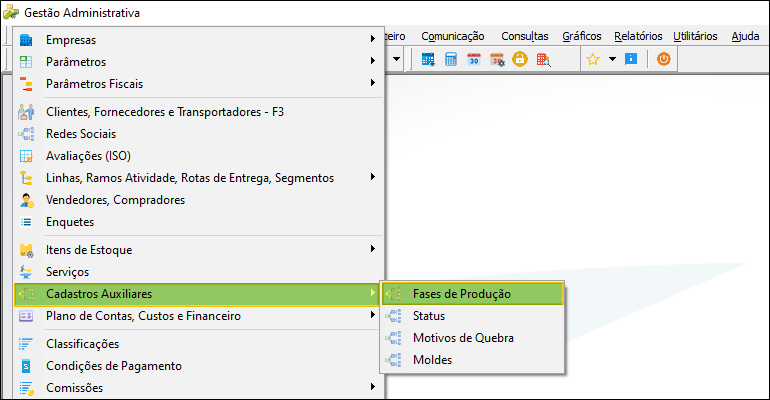Click the Linhas, Ramos Atividade icon
Viewport: 770px width, 400px height.
coord(26,178)
